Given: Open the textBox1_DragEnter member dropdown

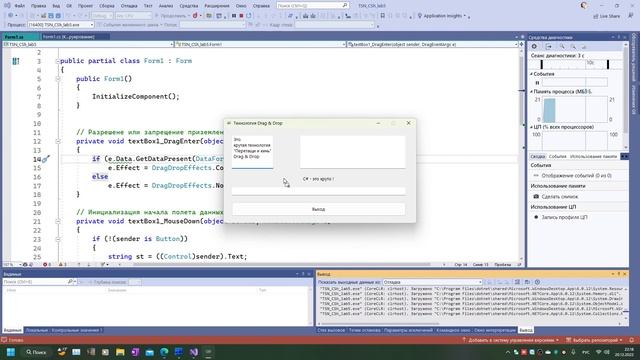Looking at the screenshot, I should pyautogui.click(x=432, y=44).
